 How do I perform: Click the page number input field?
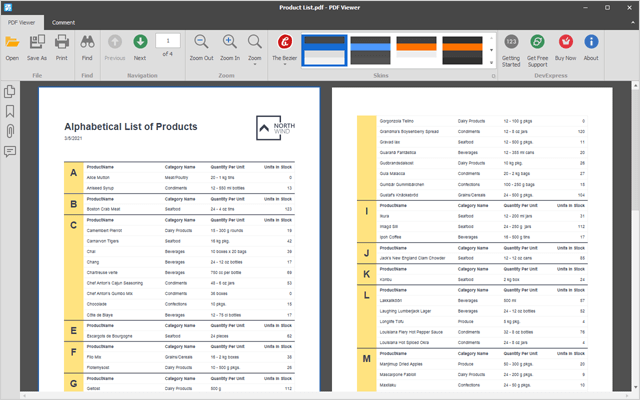(x=168, y=41)
